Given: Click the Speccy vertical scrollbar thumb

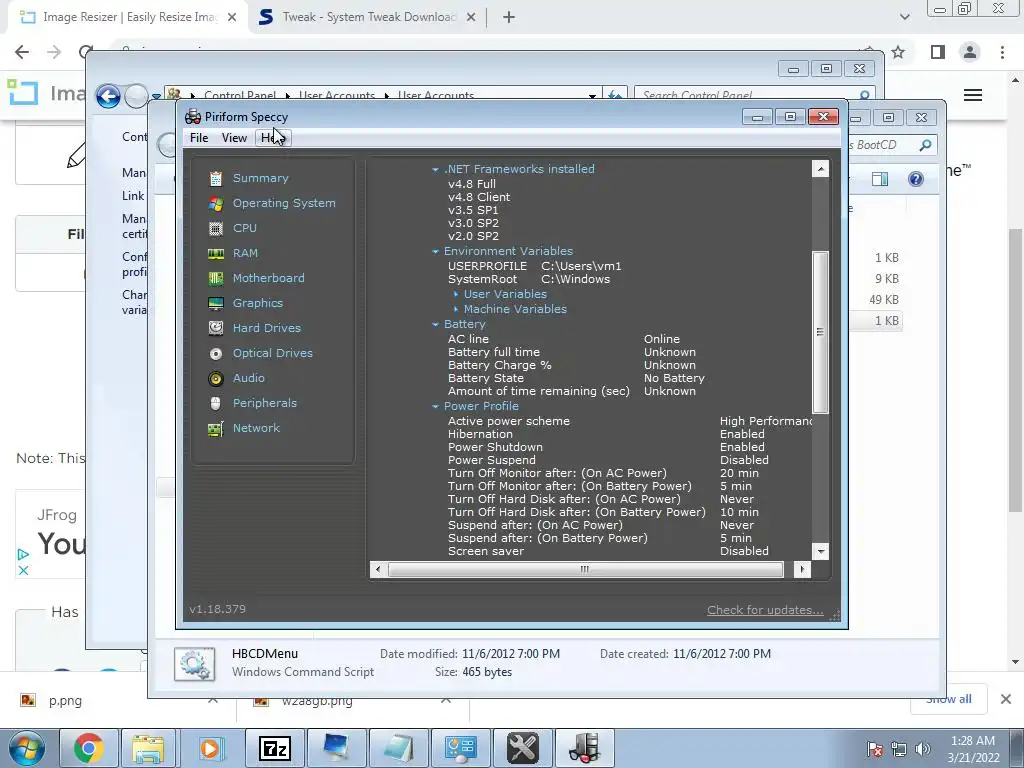Looking at the screenshot, I should coord(820,332).
